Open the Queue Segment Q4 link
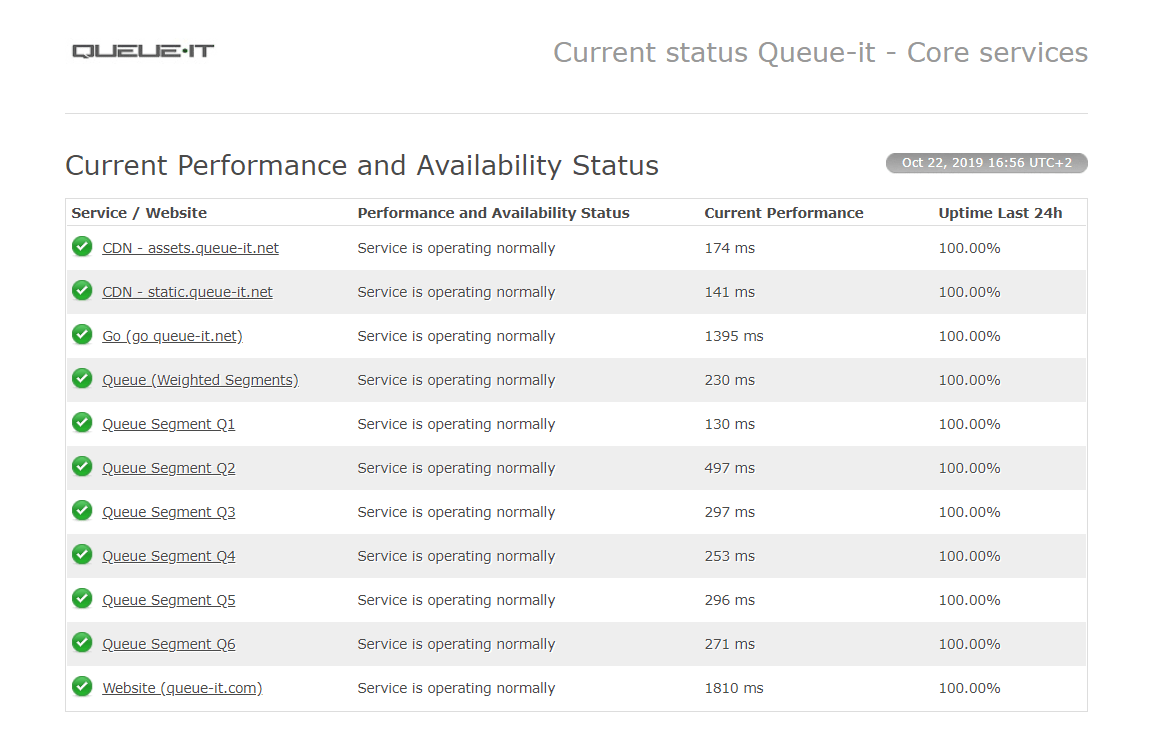Image resolution: width=1172 pixels, height=754 pixels. tap(169, 557)
